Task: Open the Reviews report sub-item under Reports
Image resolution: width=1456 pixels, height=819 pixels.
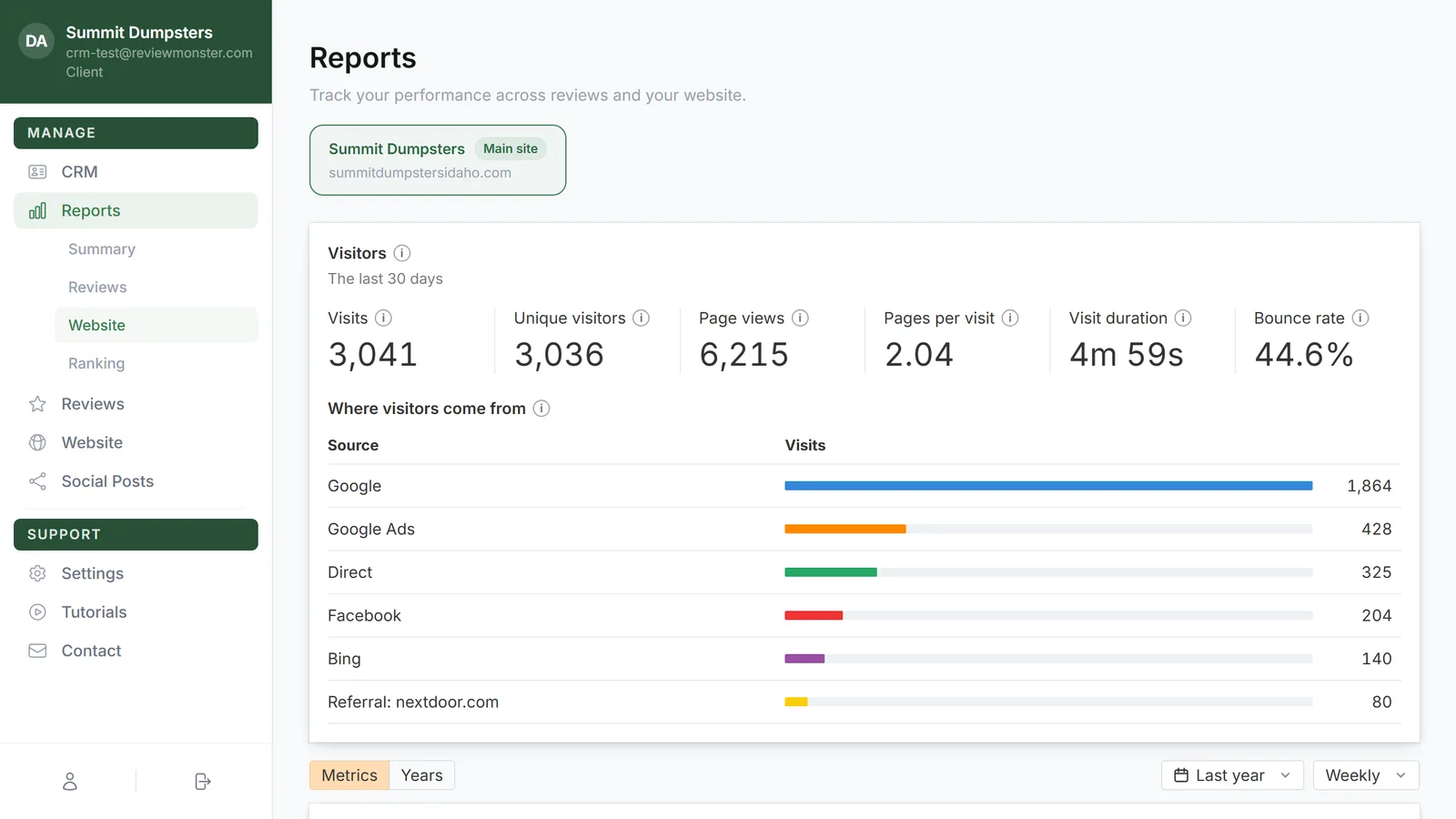Action: [97, 288]
